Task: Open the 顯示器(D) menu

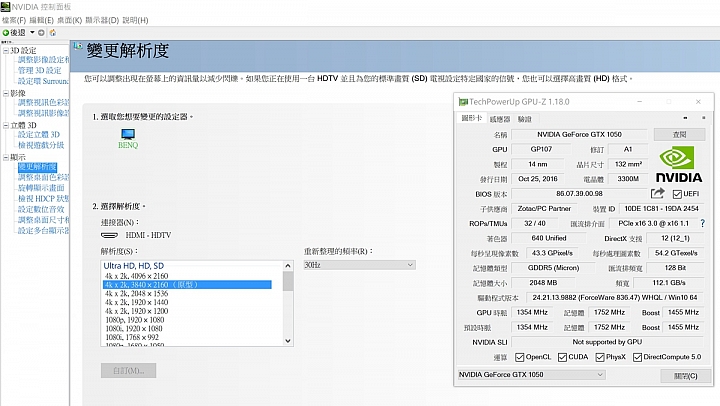Action: click(102, 20)
